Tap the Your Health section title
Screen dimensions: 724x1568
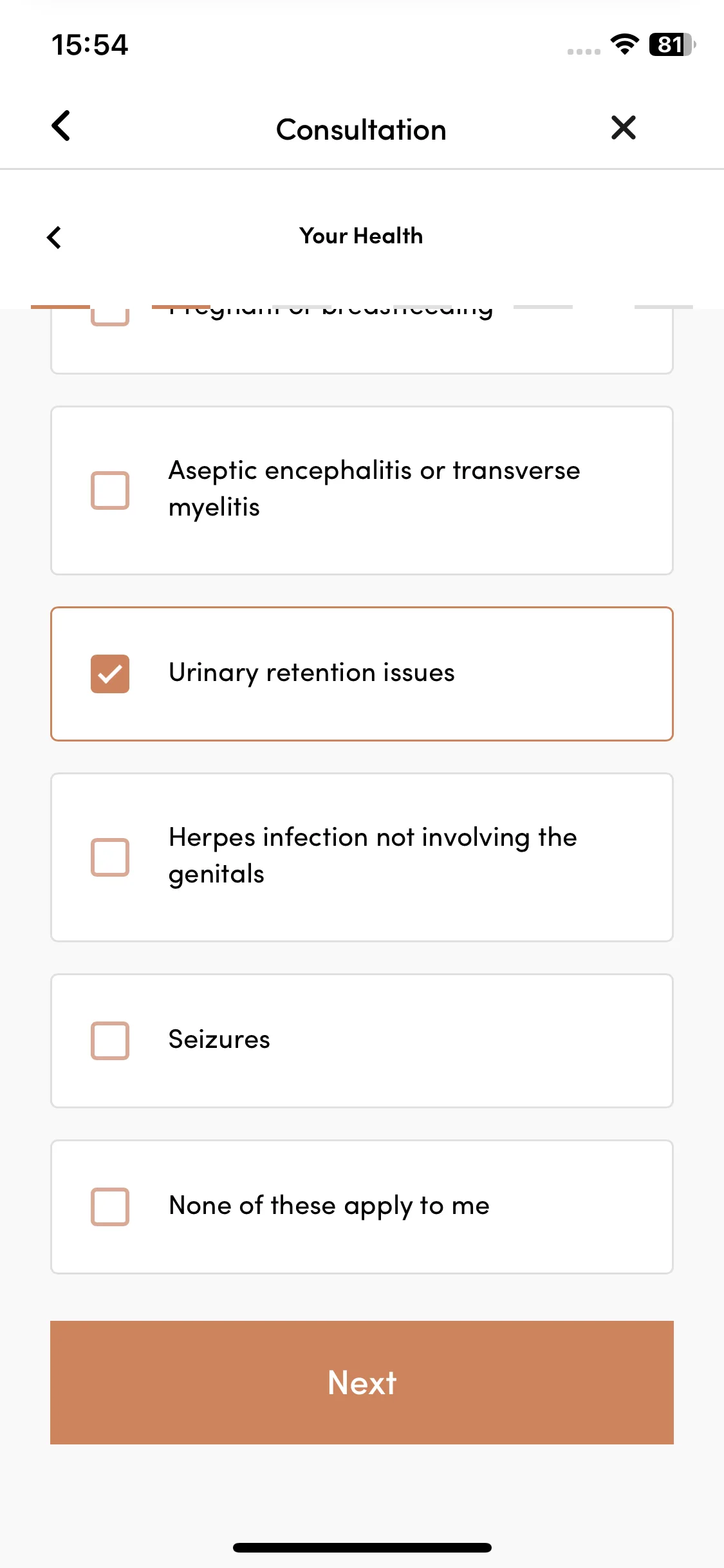361,236
